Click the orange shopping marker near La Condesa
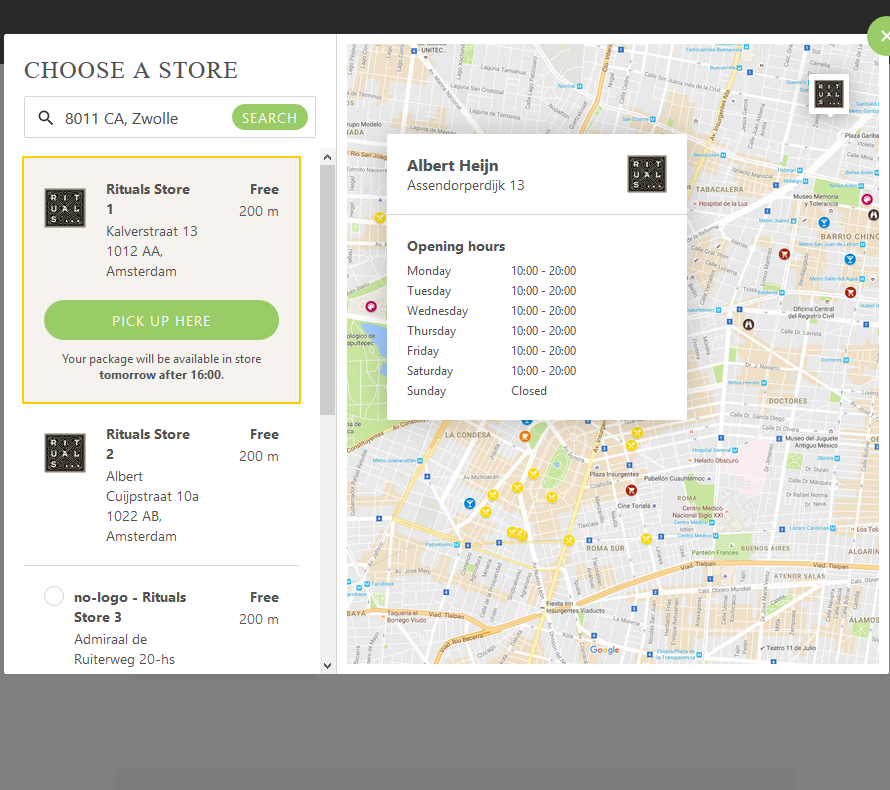Image resolution: width=890 pixels, height=790 pixels. 525,436
